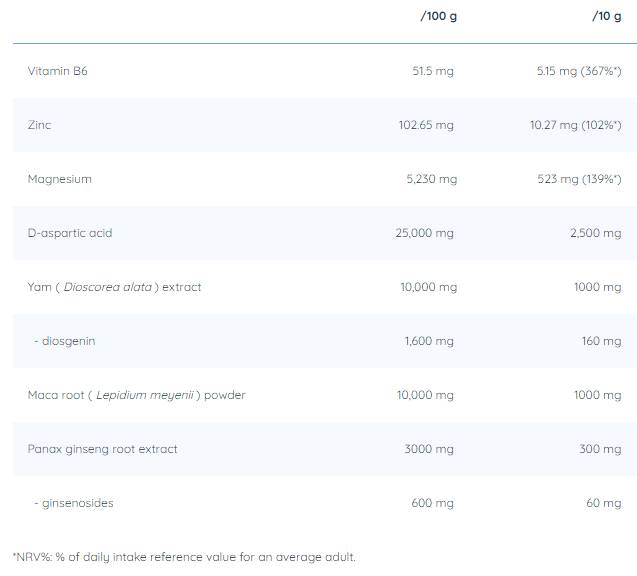
Task: Click the /100 g column header
Action: click(x=437, y=17)
